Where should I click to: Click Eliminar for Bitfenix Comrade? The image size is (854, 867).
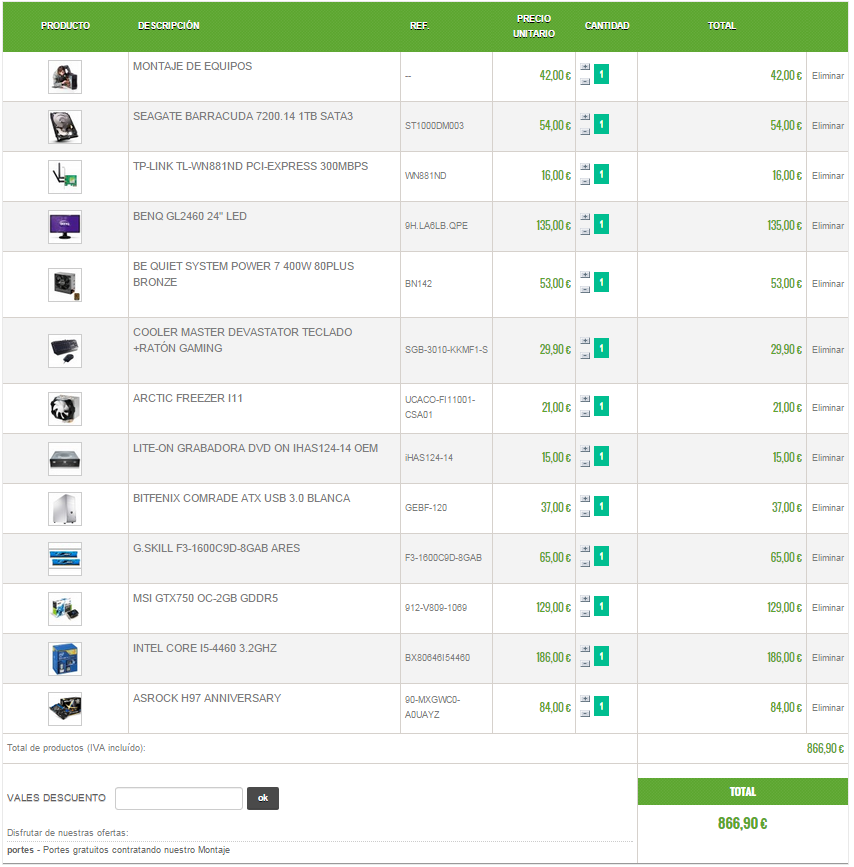[827, 508]
